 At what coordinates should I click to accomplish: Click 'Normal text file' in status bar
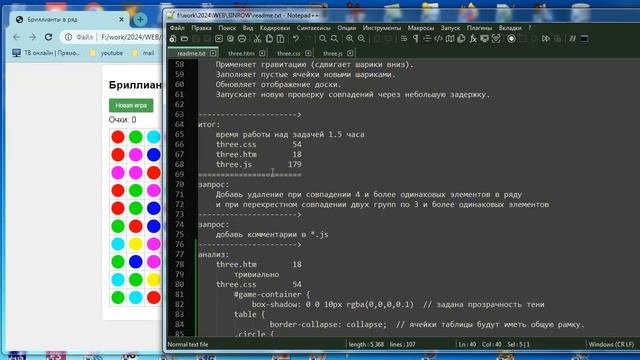tap(188, 344)
